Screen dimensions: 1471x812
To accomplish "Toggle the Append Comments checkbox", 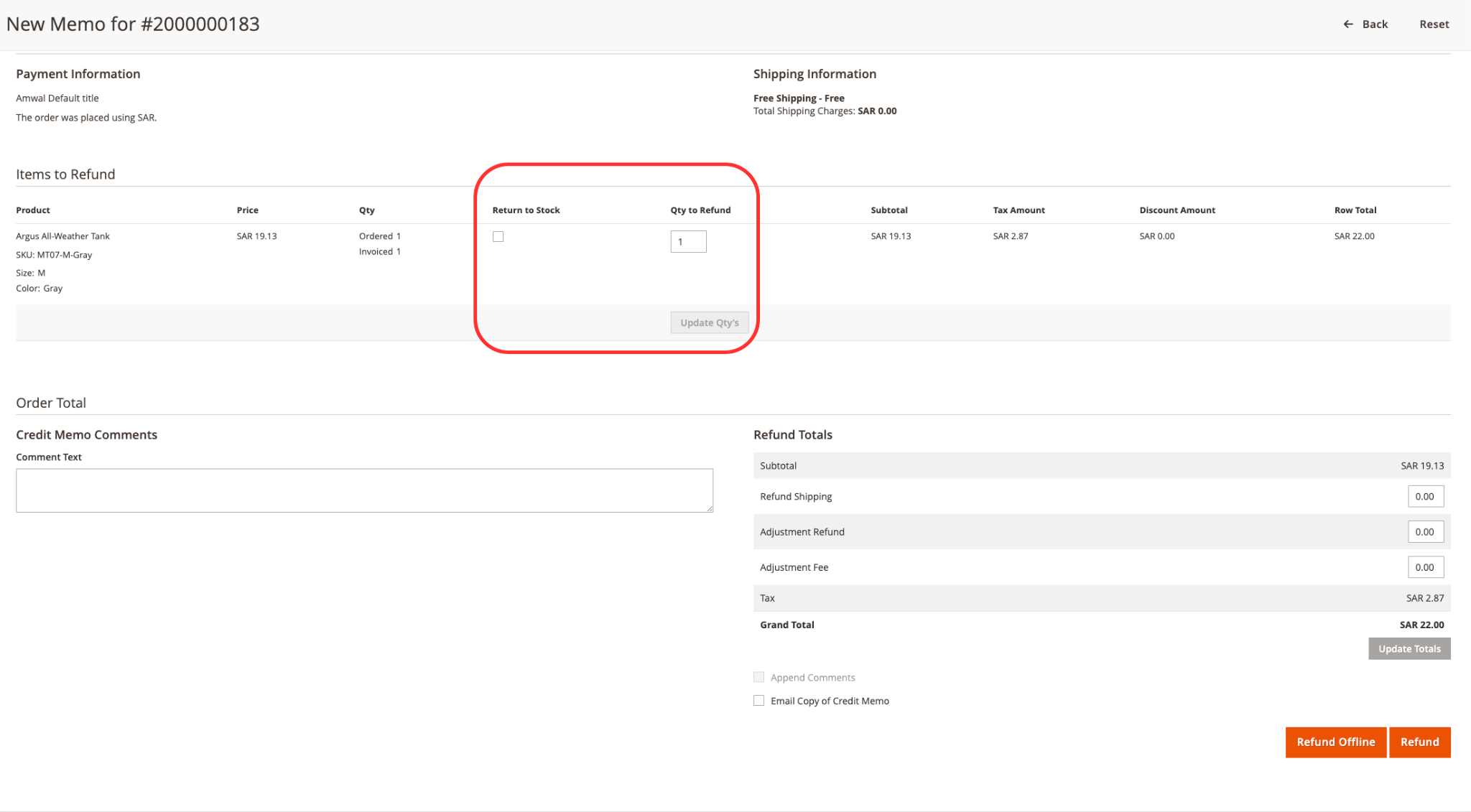I will [x=758, y=677].
